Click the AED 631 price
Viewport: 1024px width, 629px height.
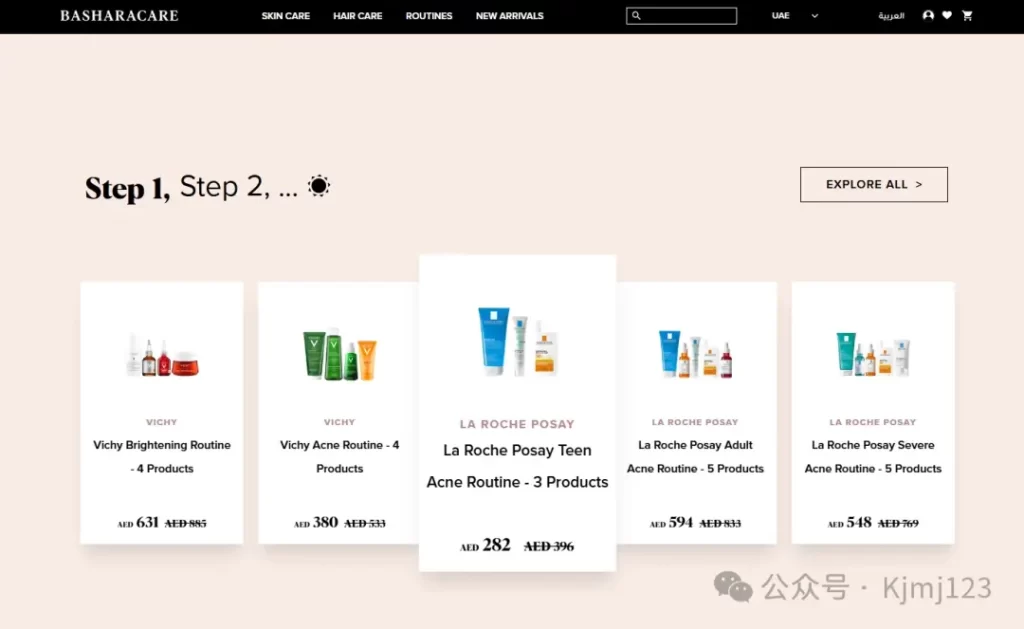[x=138, y=523]
